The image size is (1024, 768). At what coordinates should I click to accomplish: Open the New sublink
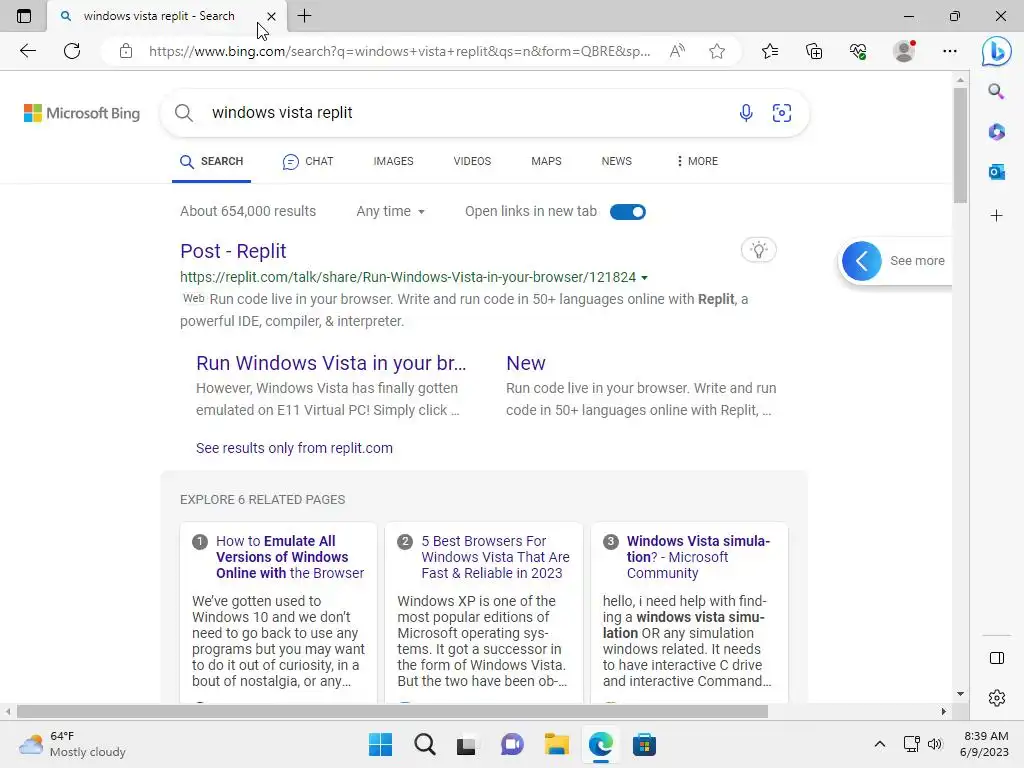pyautogui.click(x=526, y=363)
